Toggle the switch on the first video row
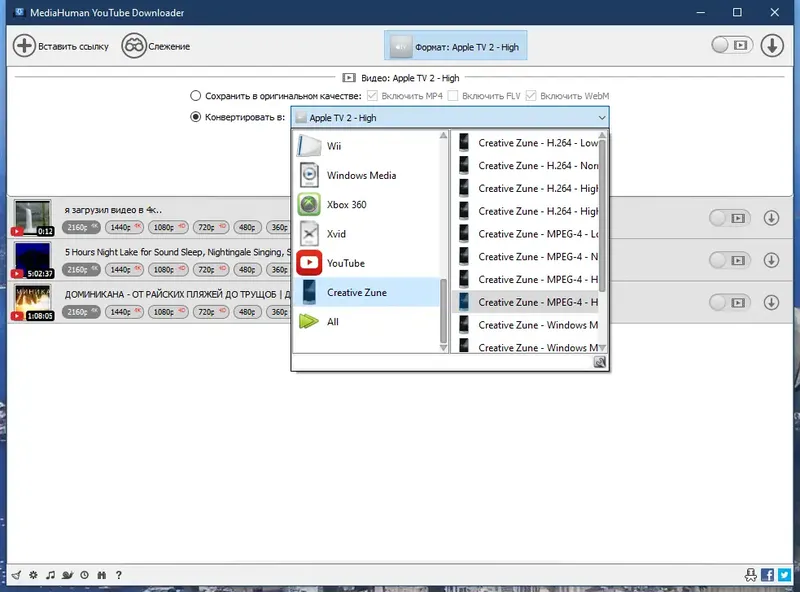 point(730,218)
